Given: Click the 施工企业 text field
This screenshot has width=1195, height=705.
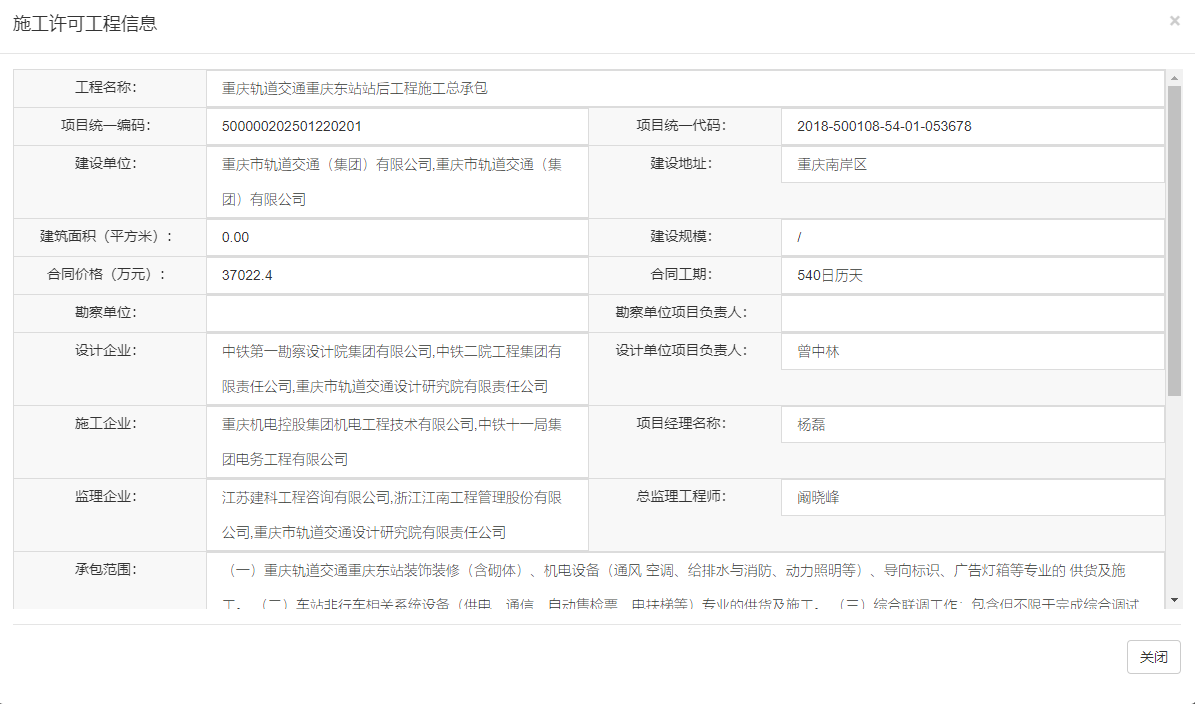Looking at the screenshot, I should (x=397, y=442).
